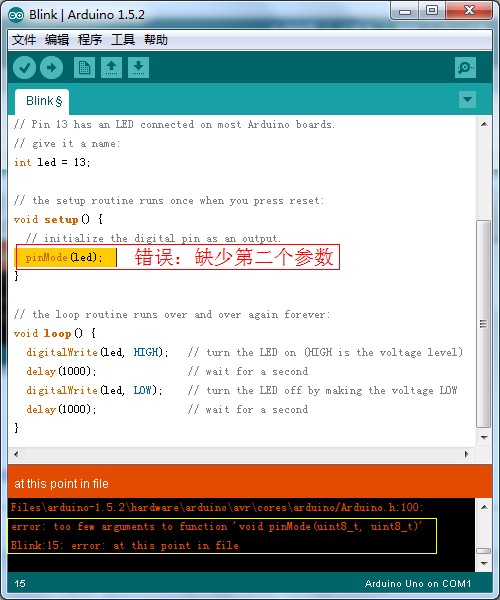Open the 帮助 menu
This screenshot has height=600, width=500.
(156, 40)
